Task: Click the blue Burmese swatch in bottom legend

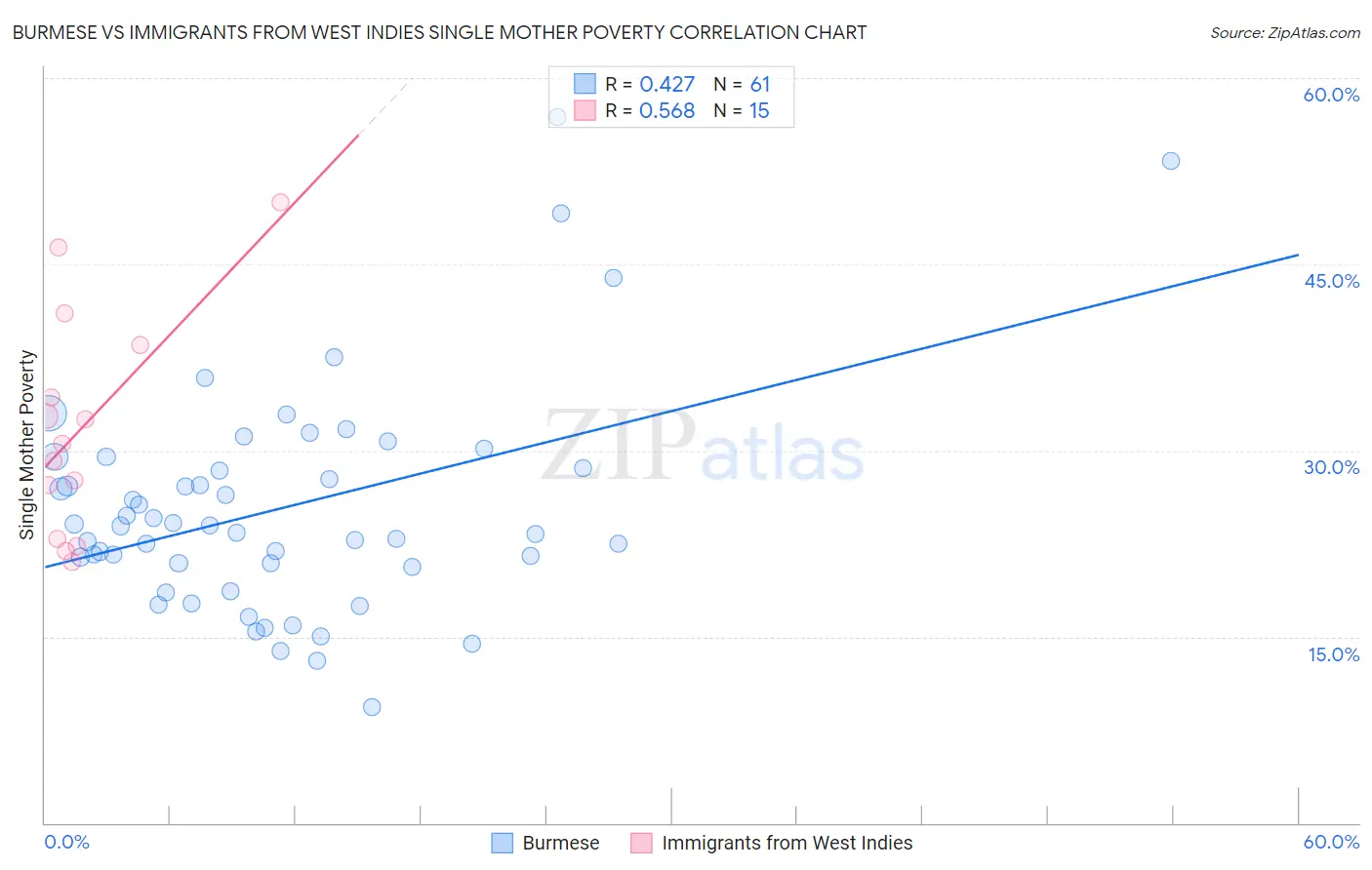Action: click(503, 843)
